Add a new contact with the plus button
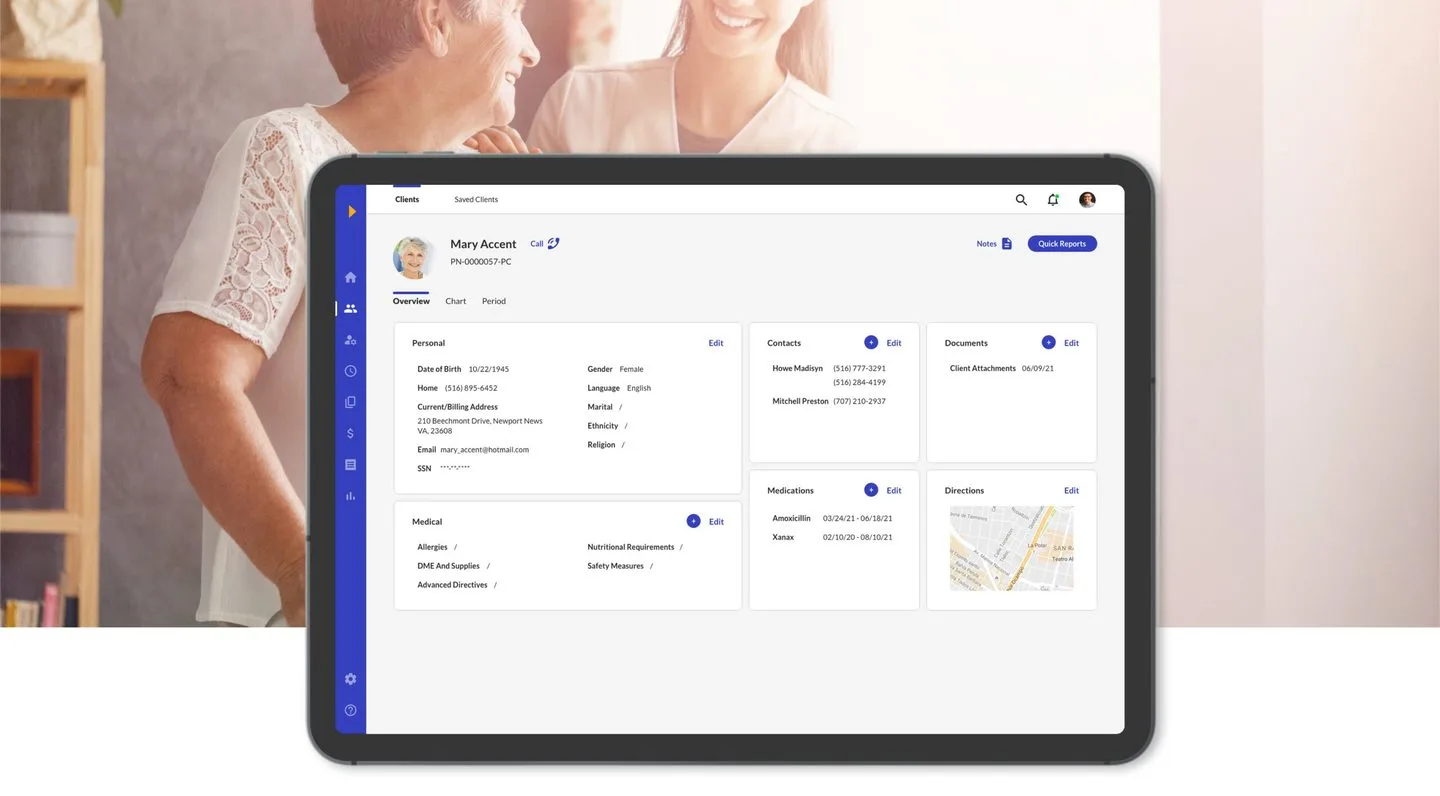The image size is (1440, 796). click(x=870, y=342)
